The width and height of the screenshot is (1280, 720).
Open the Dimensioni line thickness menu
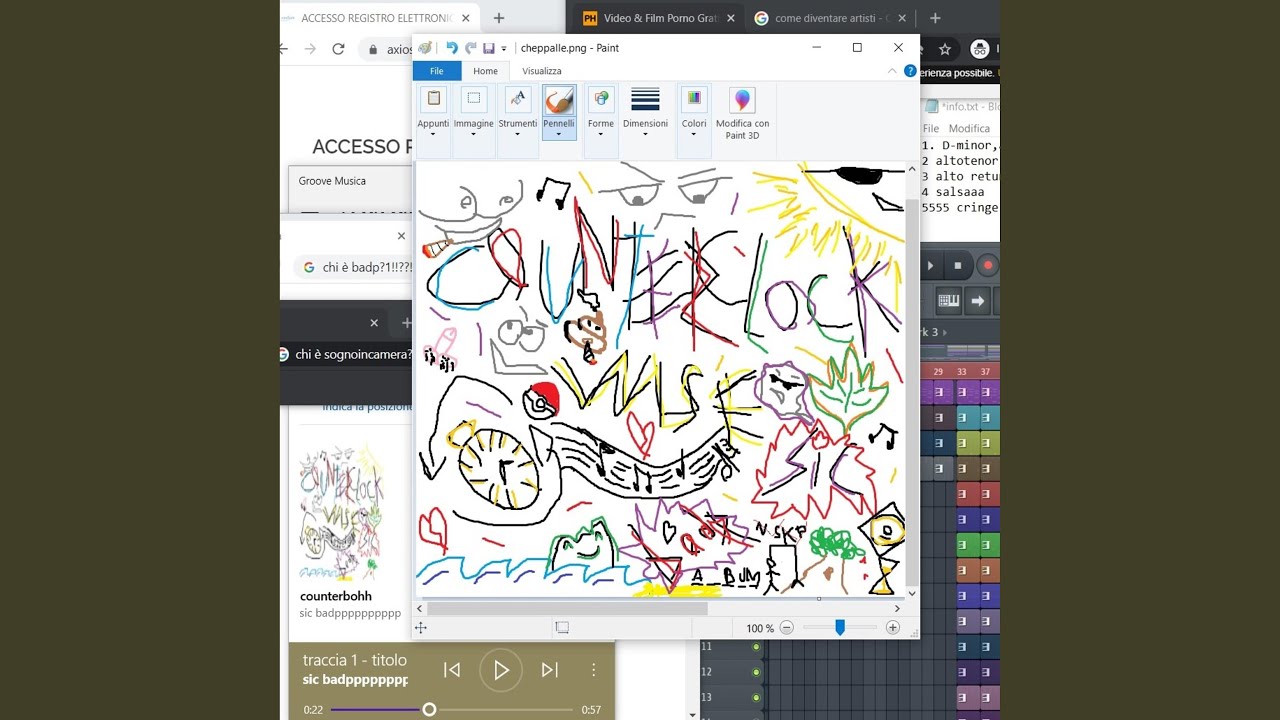[x=645, y=112]
